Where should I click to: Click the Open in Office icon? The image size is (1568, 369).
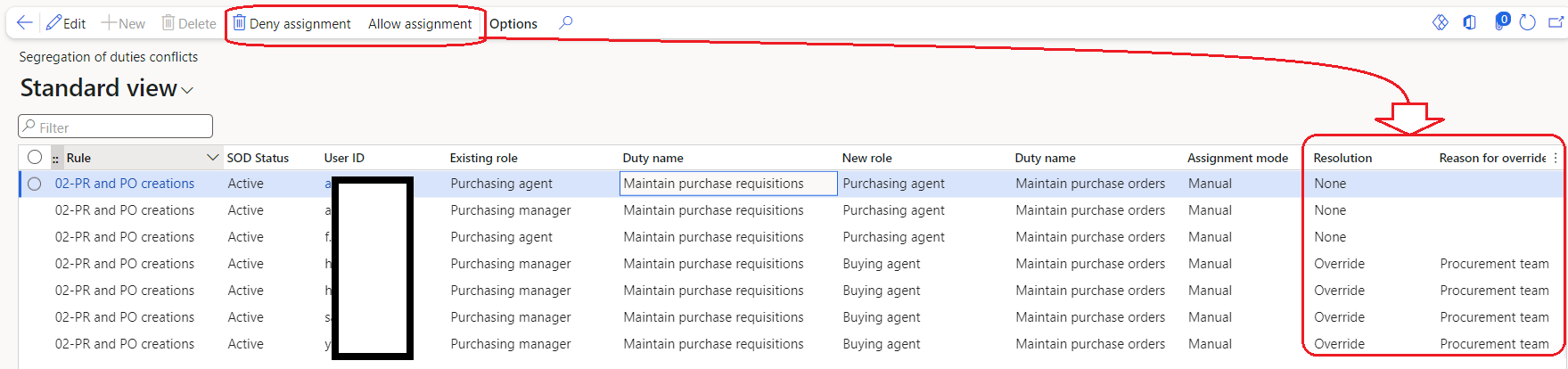click(1469, 23)
